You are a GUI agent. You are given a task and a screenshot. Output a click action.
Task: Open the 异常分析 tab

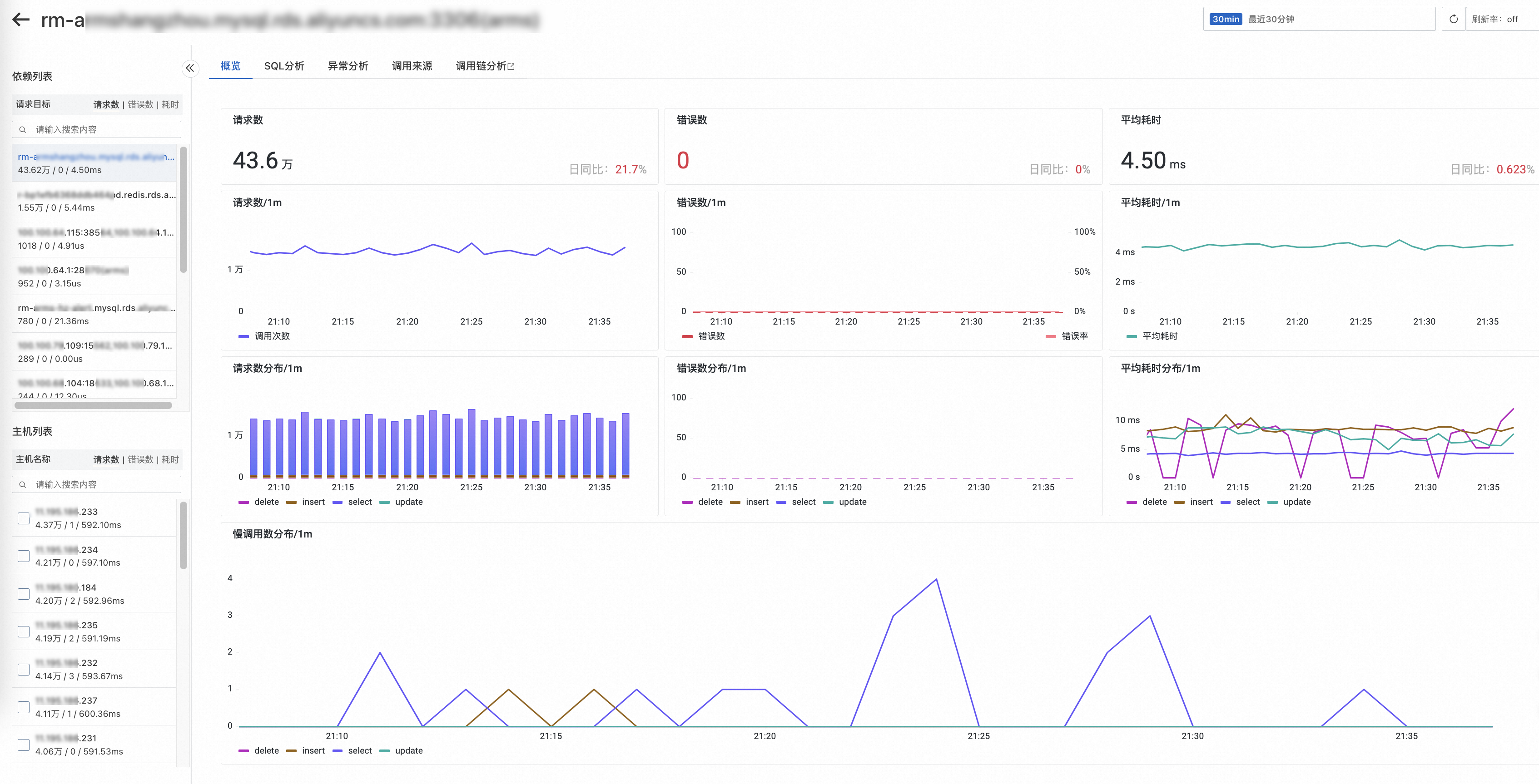click(348, 66)
